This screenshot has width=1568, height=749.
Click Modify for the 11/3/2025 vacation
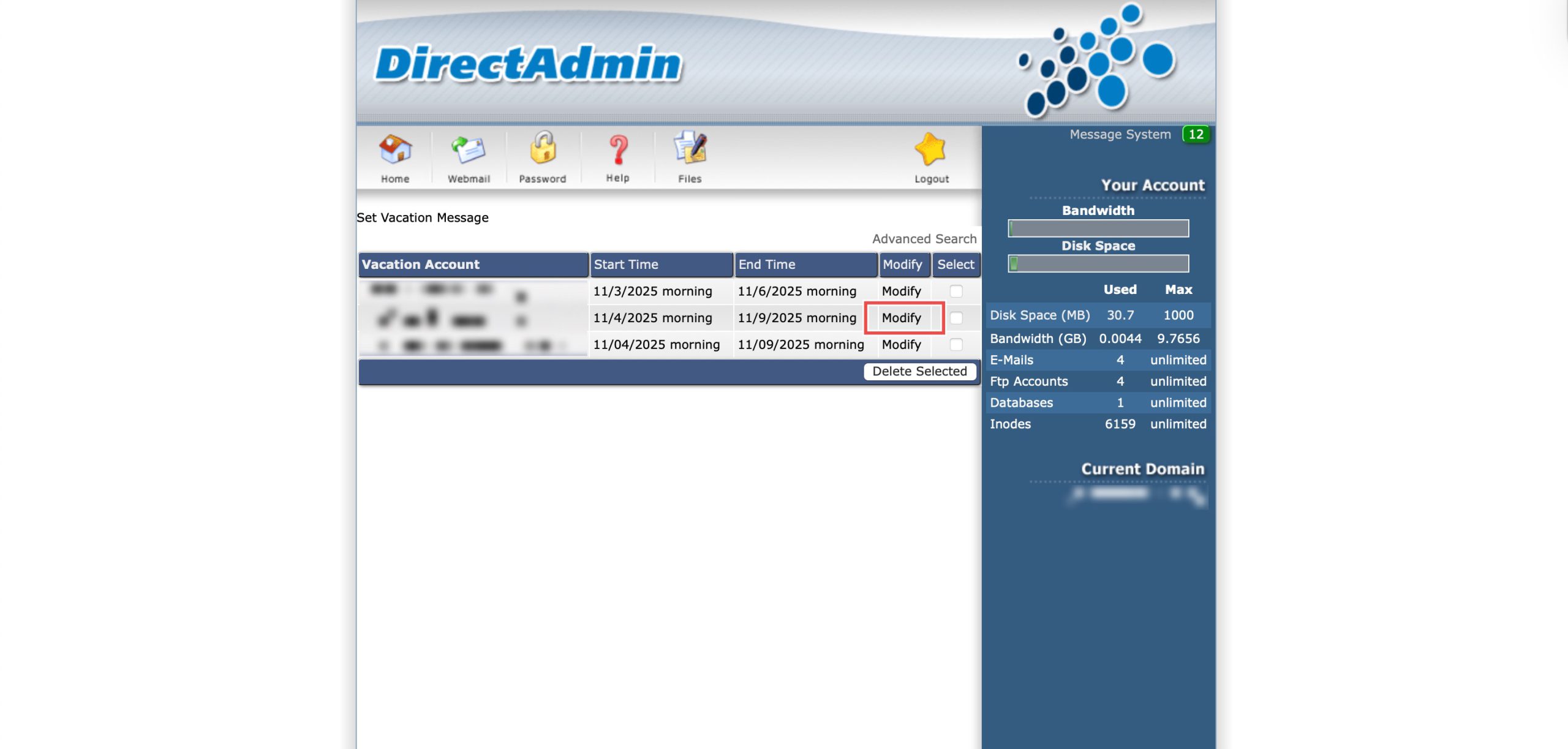901,291
